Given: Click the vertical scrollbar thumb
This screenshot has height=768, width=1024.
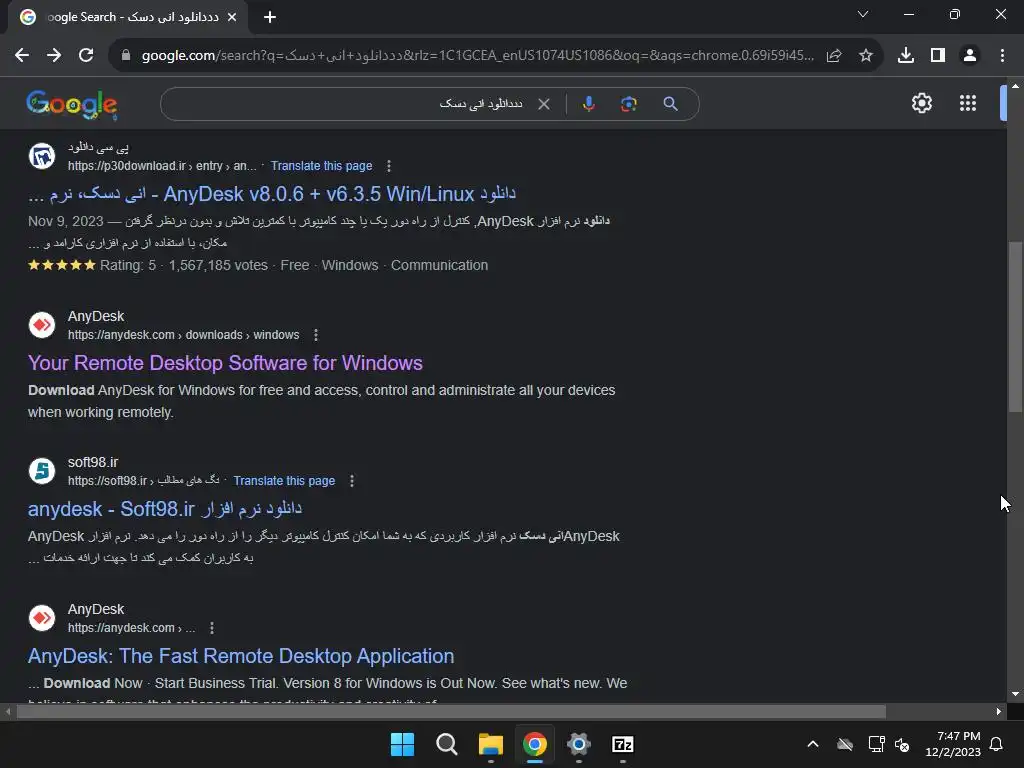Looking at the screenshot, I should 1015,327.
